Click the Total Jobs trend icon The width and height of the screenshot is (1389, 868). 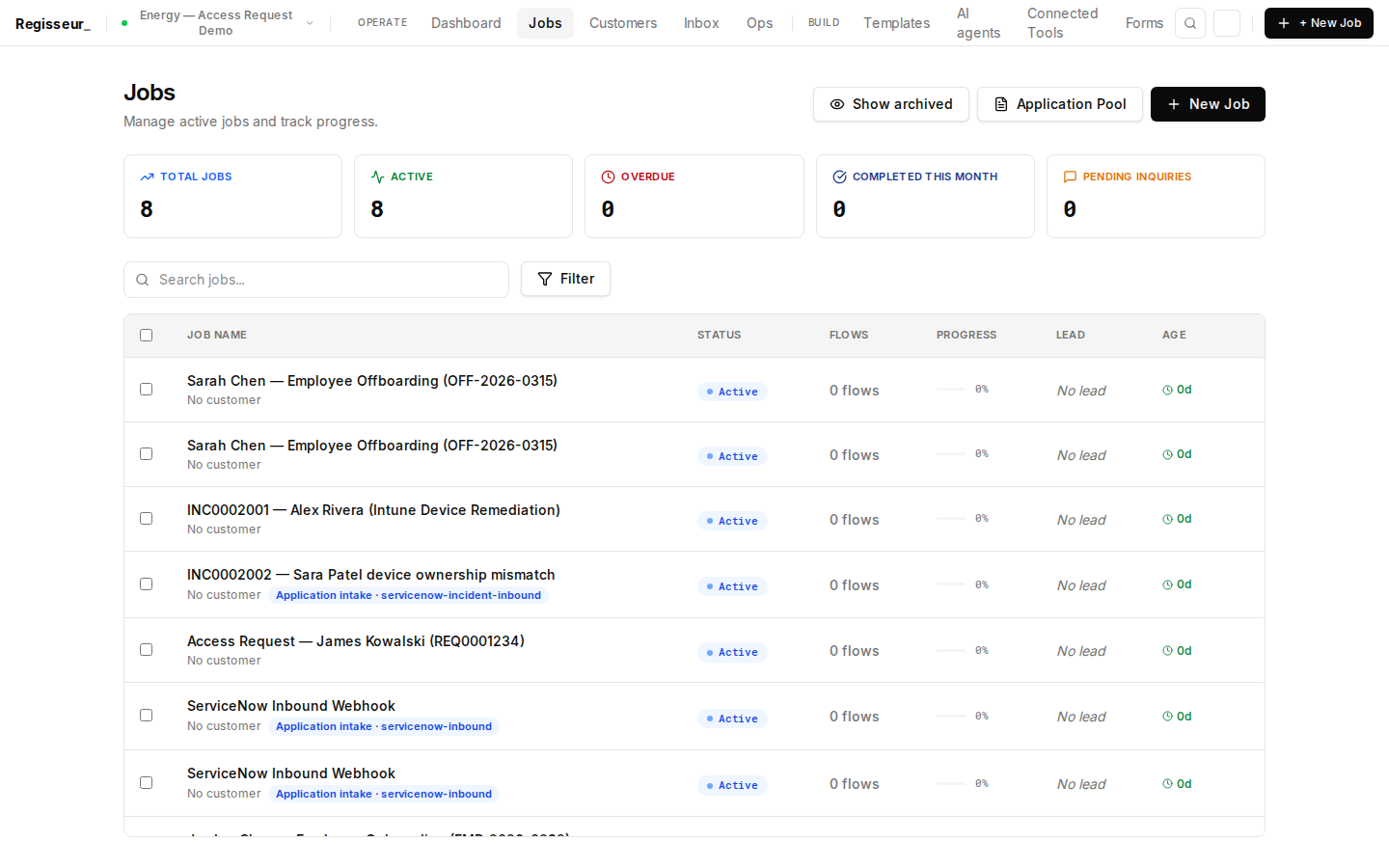[x=147, y=176]
